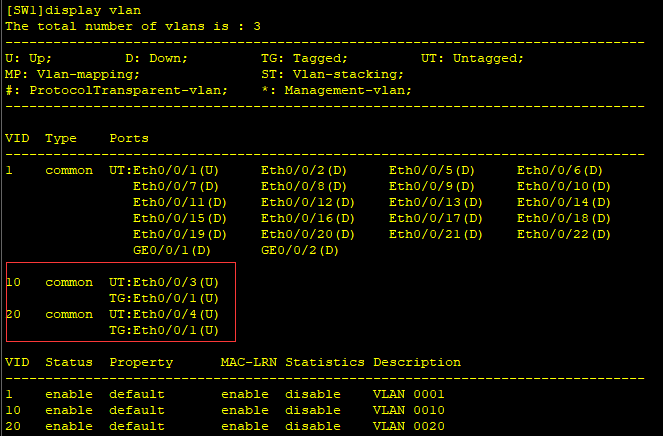Click the 'total number of vlans' line
Image resolution: width=663 pixels, height=436 pixels.
(x=133, y=26)
